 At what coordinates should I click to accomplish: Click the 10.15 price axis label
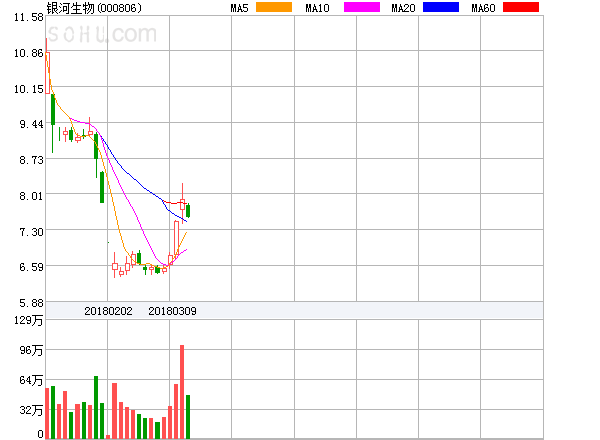point(29,89)
